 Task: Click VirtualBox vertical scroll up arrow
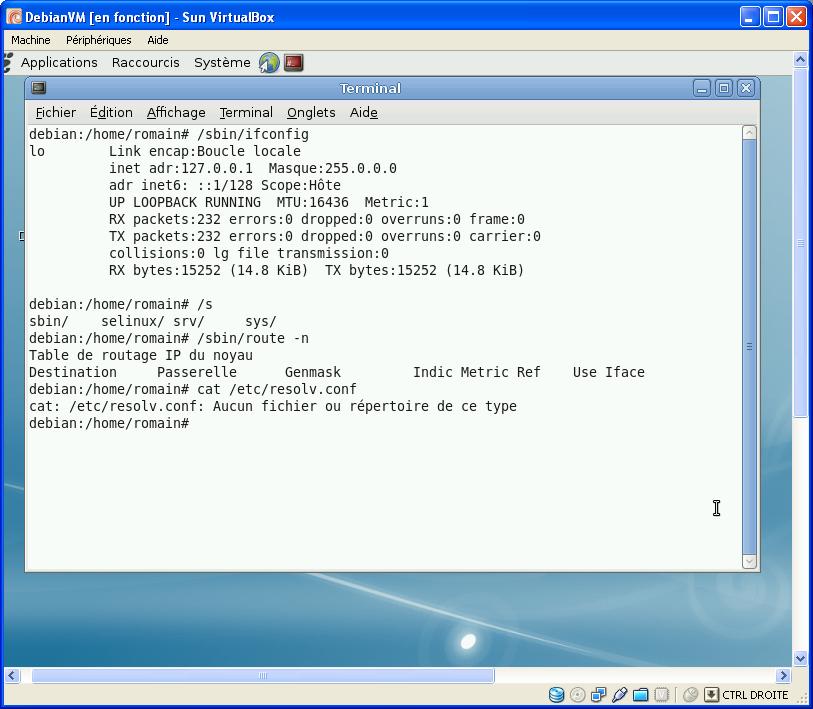(x=800, y=61)
